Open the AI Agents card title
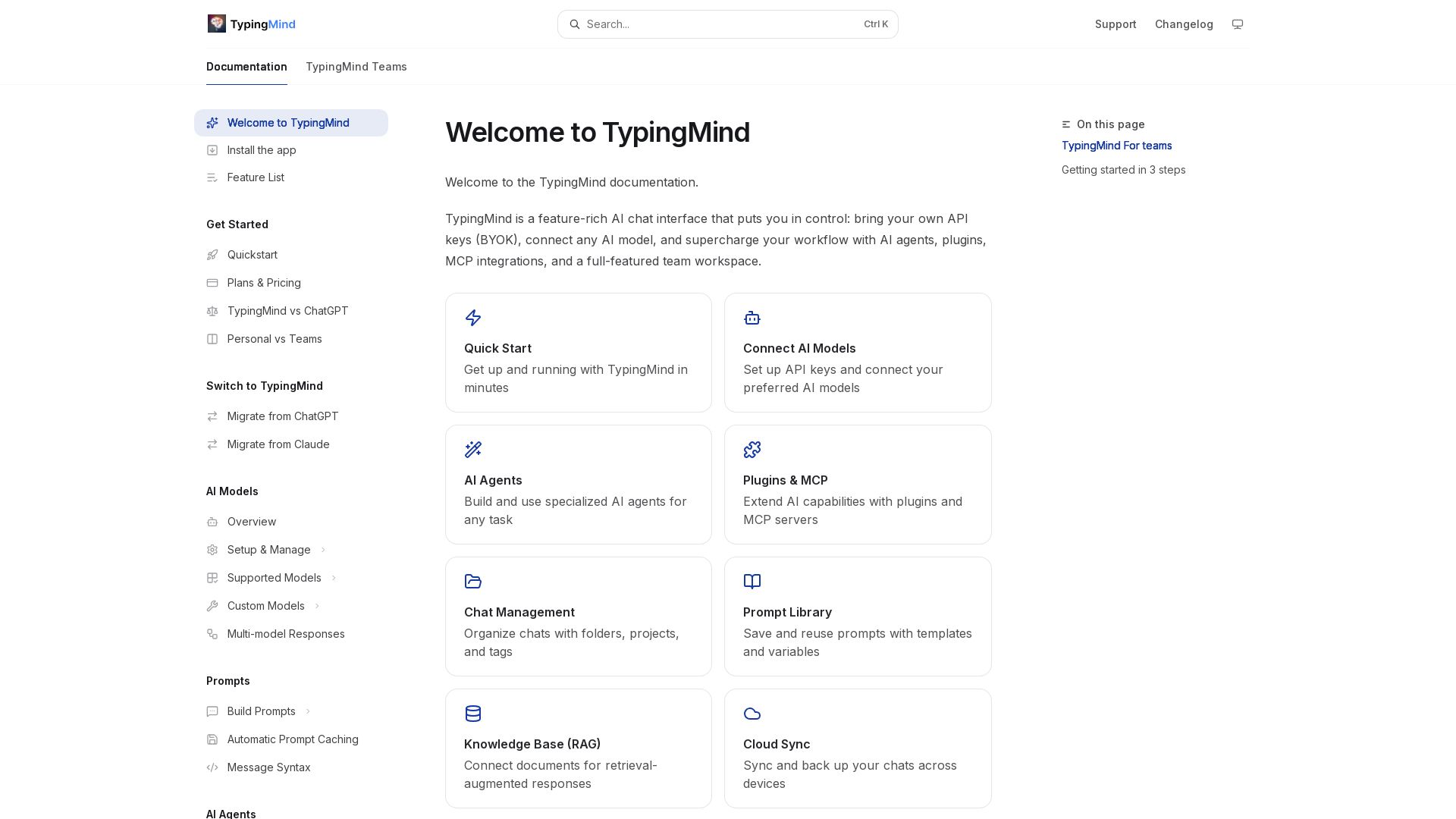 pos(493,480)
